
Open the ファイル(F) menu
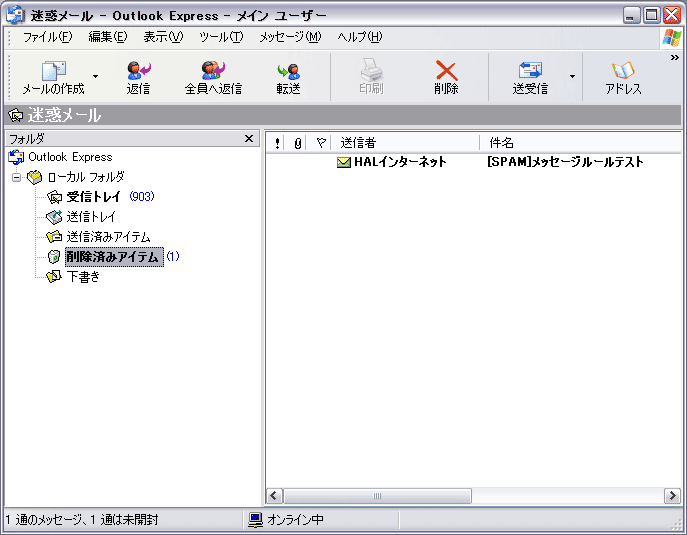click(47, 37)
